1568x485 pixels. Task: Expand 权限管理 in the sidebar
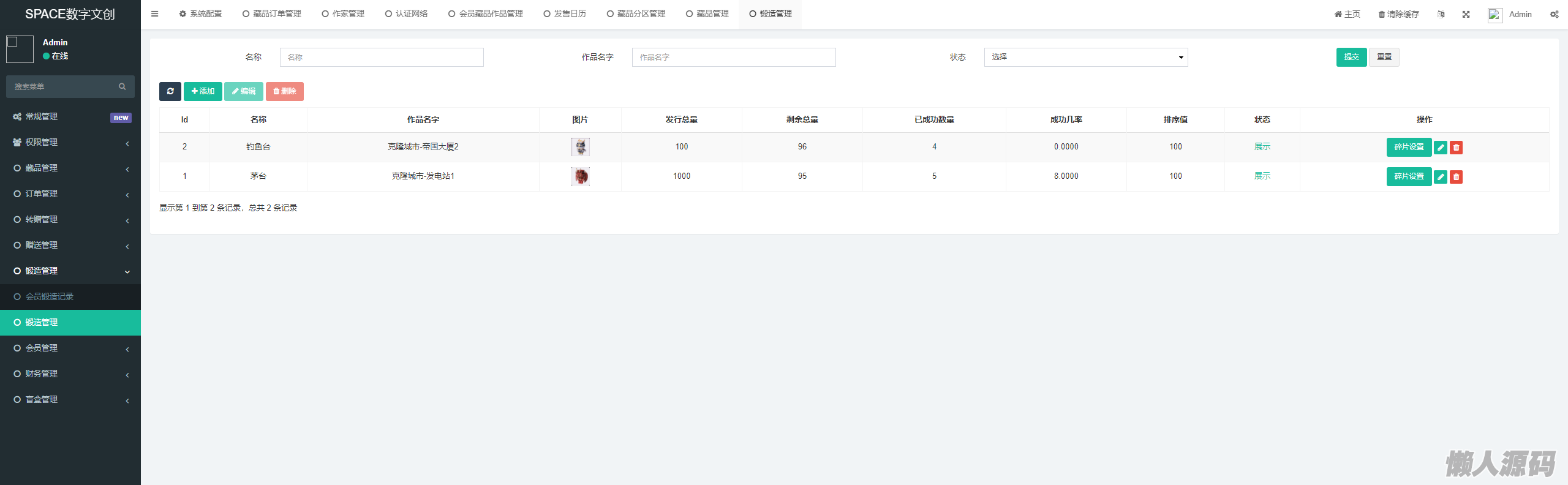(x=70, y=142)
